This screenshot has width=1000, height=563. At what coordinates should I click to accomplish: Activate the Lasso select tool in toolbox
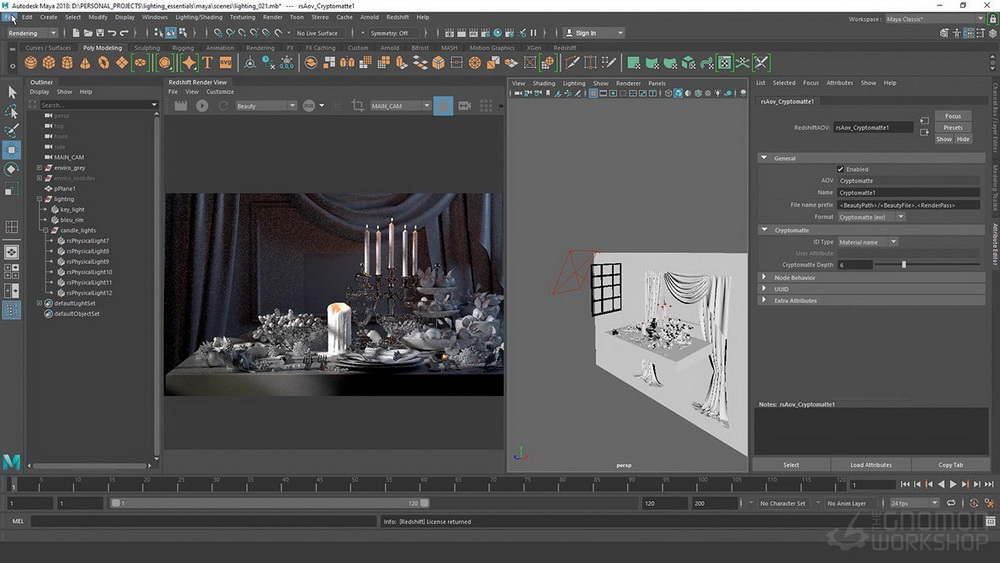pyautogui.click(x=11, y=112)
